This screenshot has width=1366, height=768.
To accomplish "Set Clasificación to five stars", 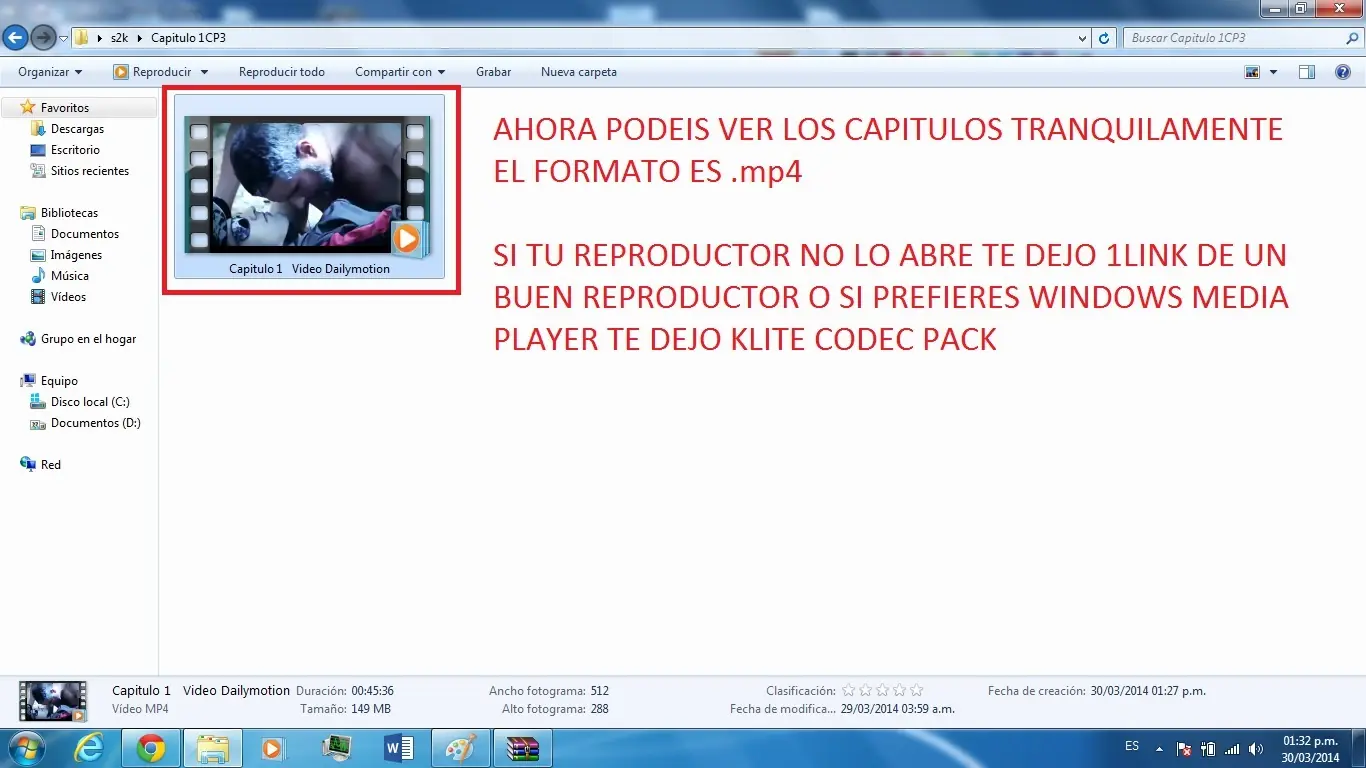I will 916,690.
